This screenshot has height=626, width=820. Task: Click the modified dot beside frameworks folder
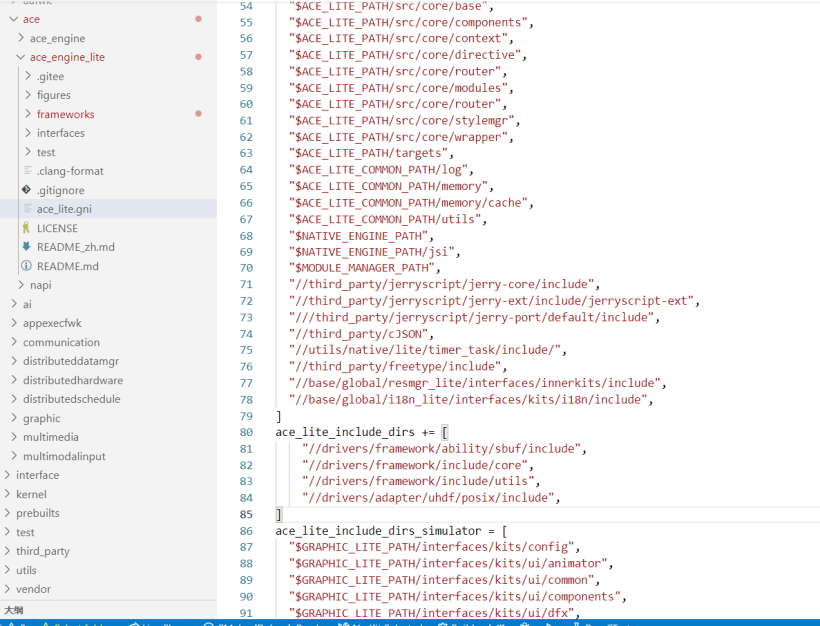198,114
